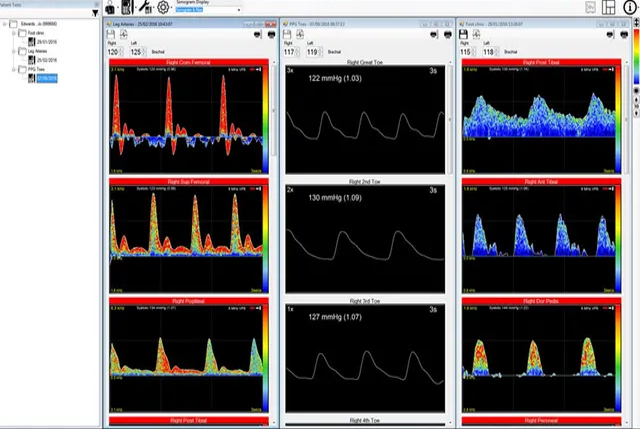Click the filter funnel in the Patient Tests panel
The image size is (640, 429).
pyautogui.click(x=94, y=13)
